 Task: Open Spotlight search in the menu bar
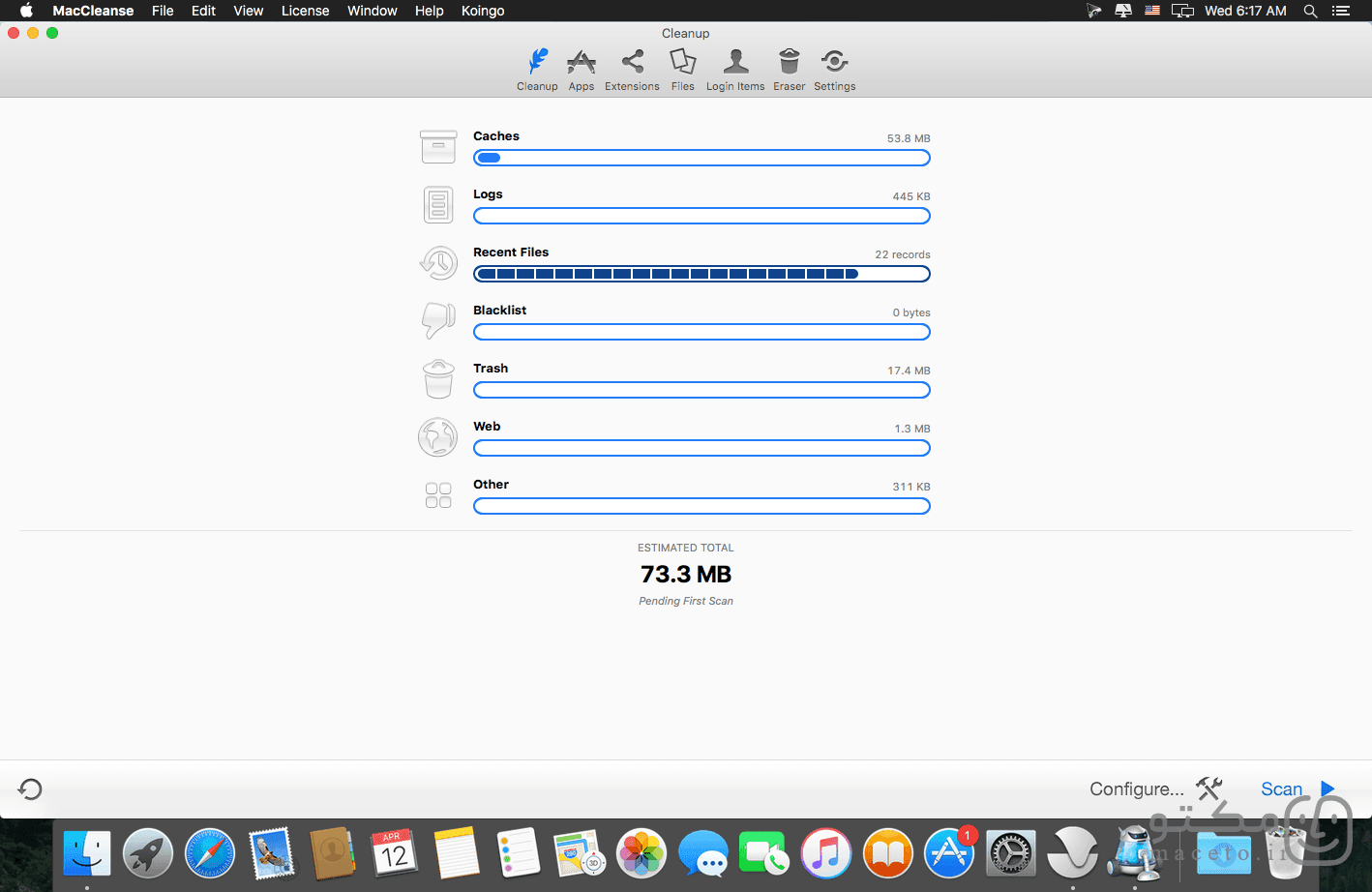pyautogui.click(x=1310, y=11)
